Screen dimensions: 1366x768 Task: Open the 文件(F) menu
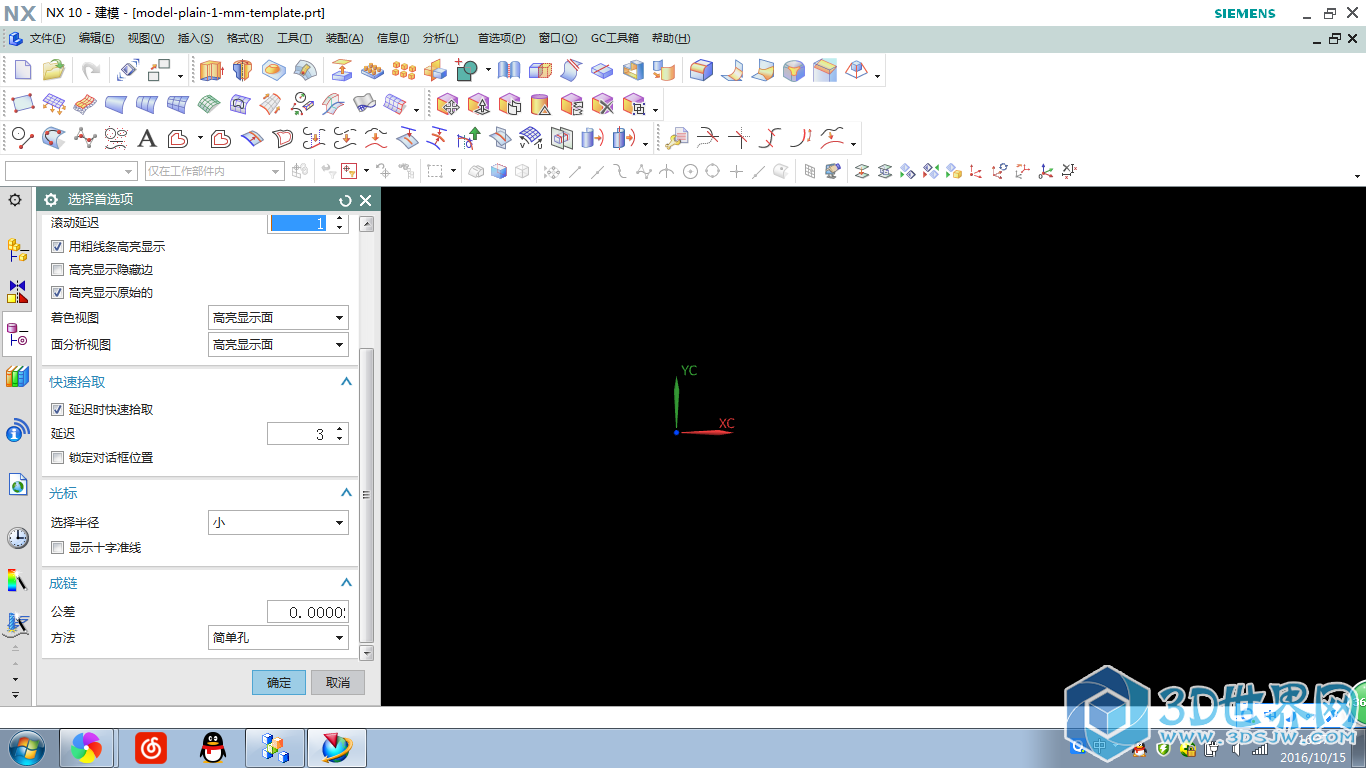click(47, 38)
